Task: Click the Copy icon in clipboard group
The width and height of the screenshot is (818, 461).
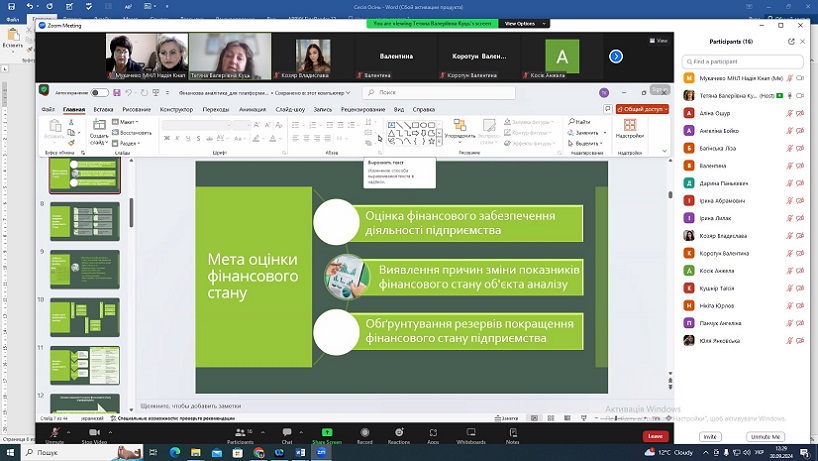Action: 71,132
